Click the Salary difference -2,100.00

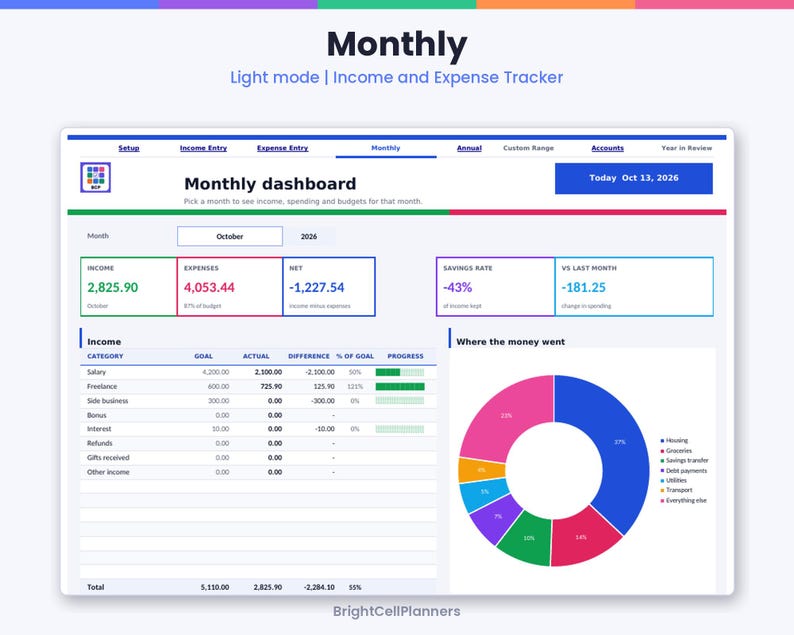(320, 372)
